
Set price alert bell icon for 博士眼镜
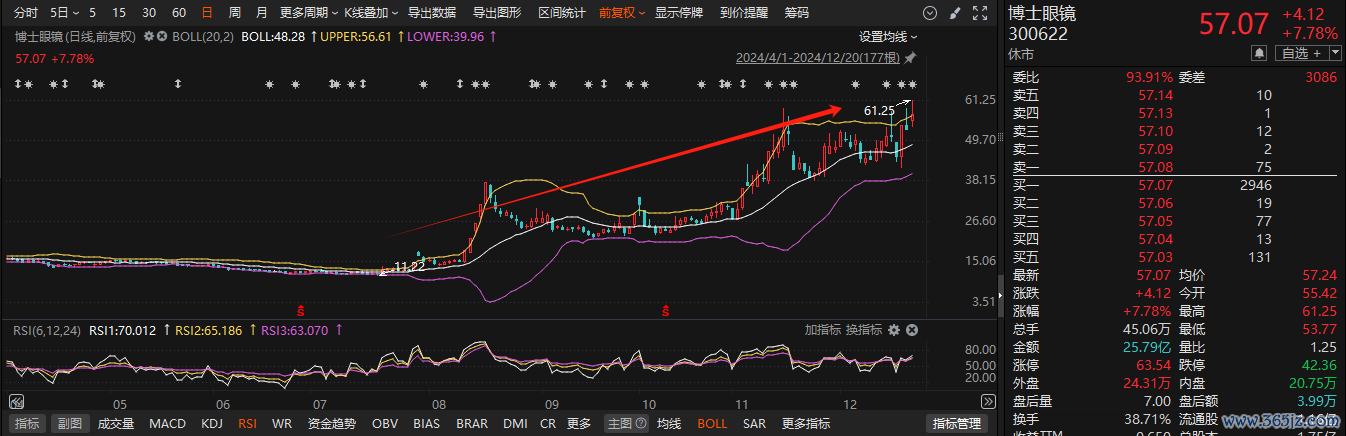point(1258,53)
